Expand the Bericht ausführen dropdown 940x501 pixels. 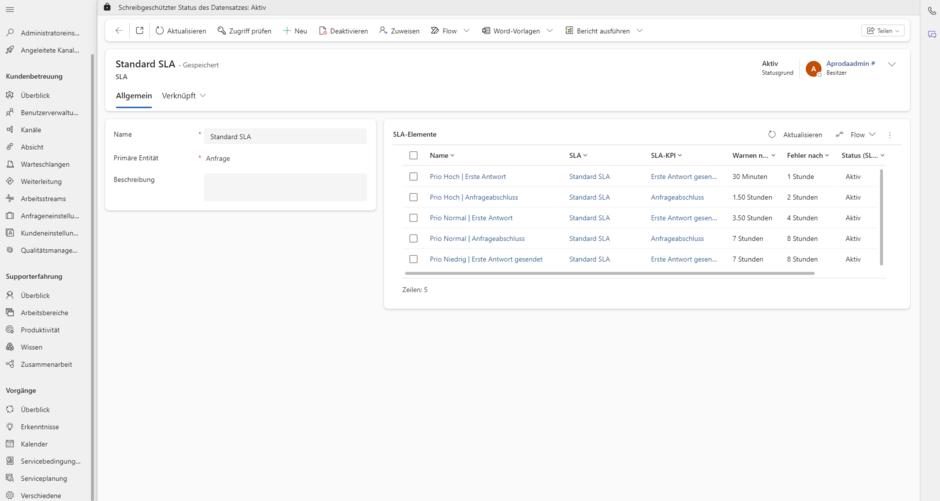pyautogui.click(x=639, y=31)
